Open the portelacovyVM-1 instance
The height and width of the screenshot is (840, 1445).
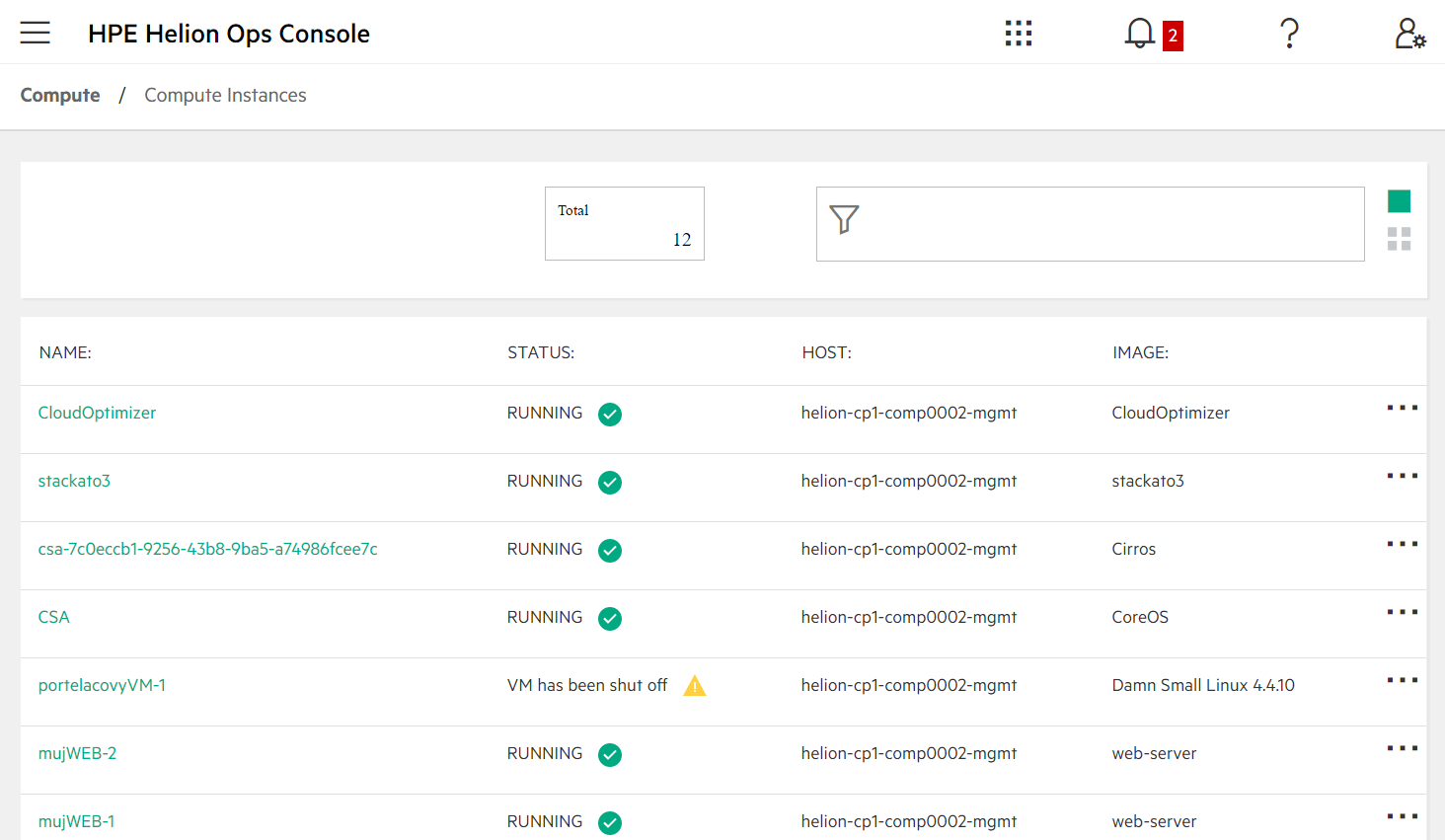point(102,685)
